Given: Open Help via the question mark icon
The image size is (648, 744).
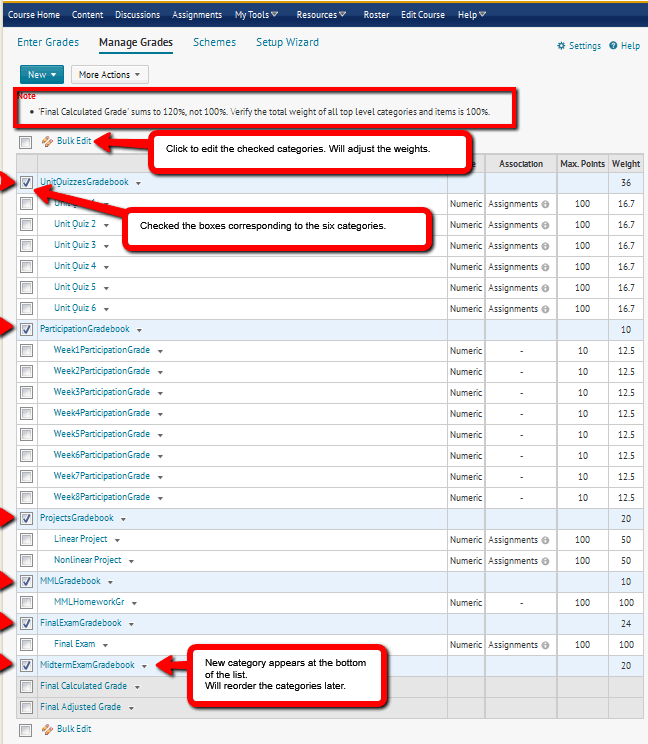Looking at the screenshot, I should [x=613, y=46].
